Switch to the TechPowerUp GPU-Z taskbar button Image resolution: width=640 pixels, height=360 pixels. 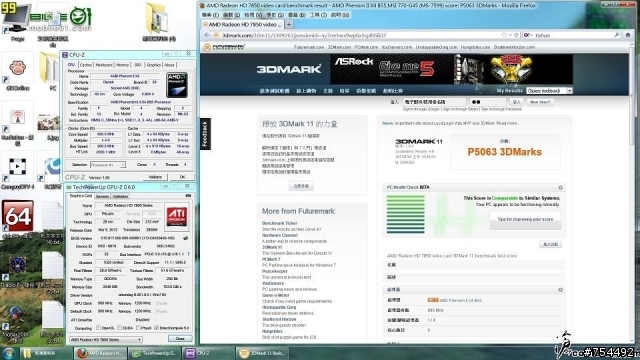[154, 353]
